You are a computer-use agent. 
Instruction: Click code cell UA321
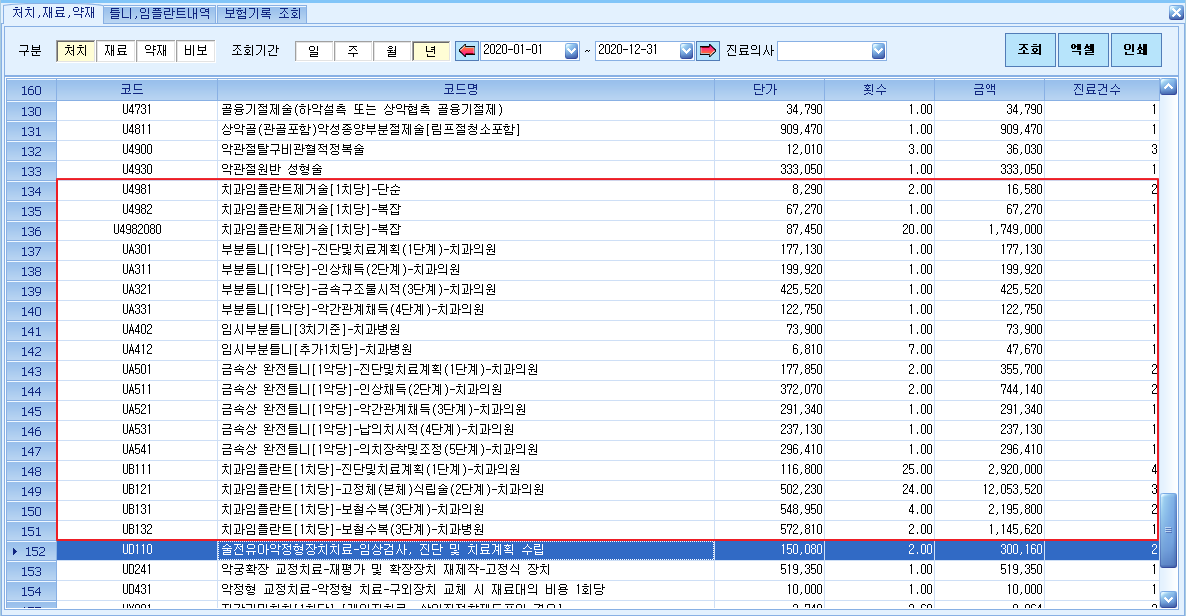coord(137,290)
